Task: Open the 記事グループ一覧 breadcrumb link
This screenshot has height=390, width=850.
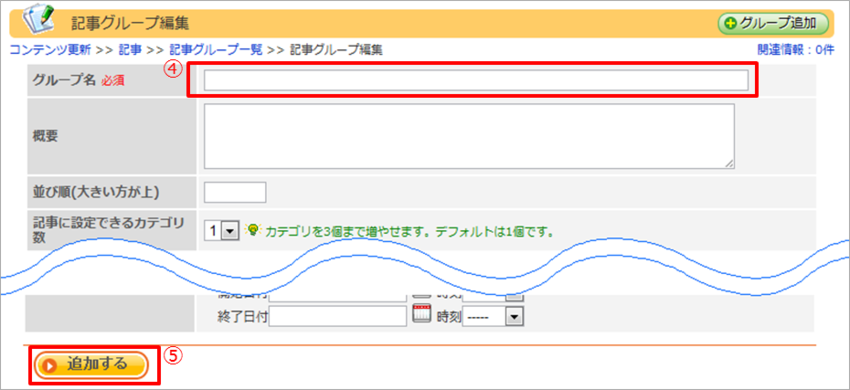Action: tap(216, 50)
